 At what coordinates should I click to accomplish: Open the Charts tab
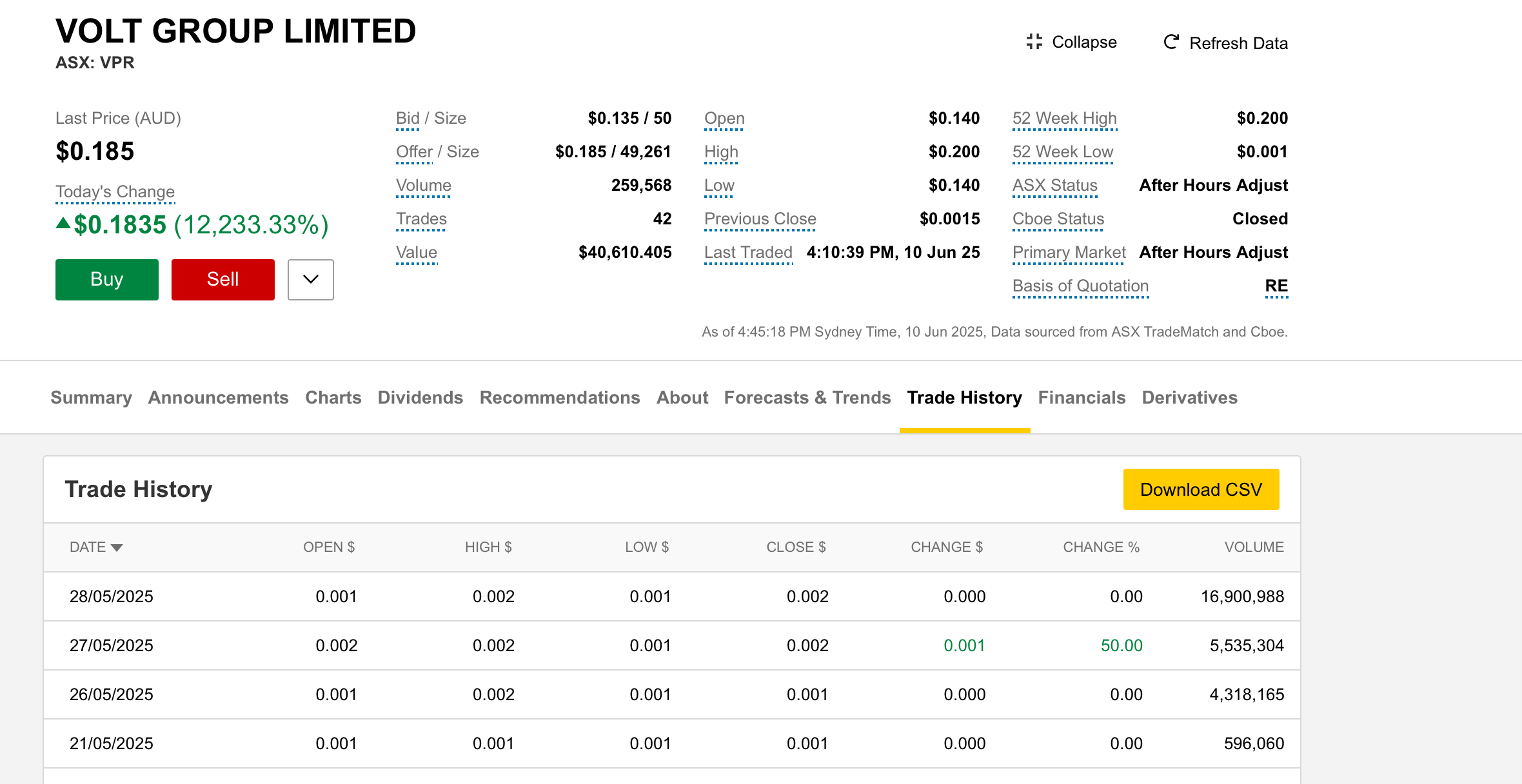(x=333, y=398)
